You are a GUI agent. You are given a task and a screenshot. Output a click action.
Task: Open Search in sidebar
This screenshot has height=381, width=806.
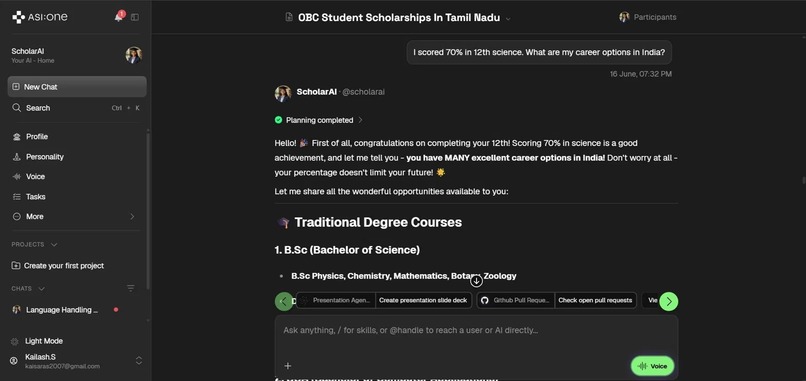77,108
